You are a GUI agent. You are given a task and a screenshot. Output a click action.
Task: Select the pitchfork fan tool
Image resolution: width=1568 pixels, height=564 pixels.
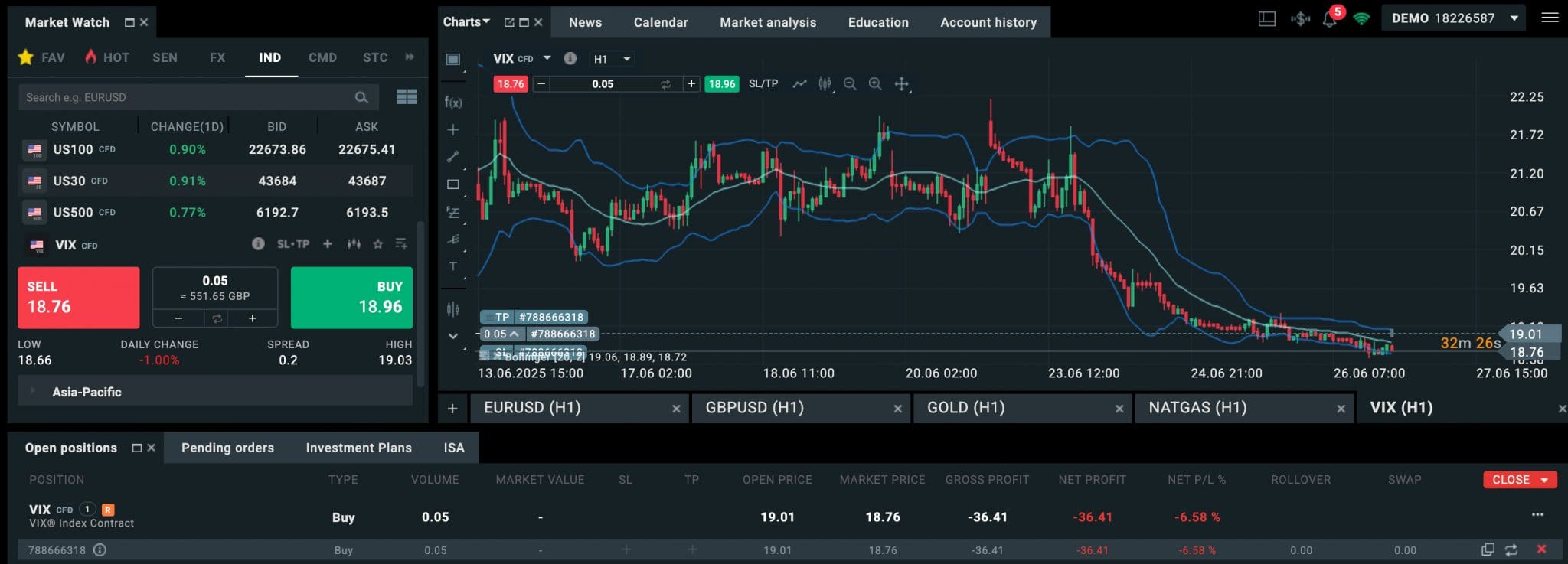tap(453, 239)
